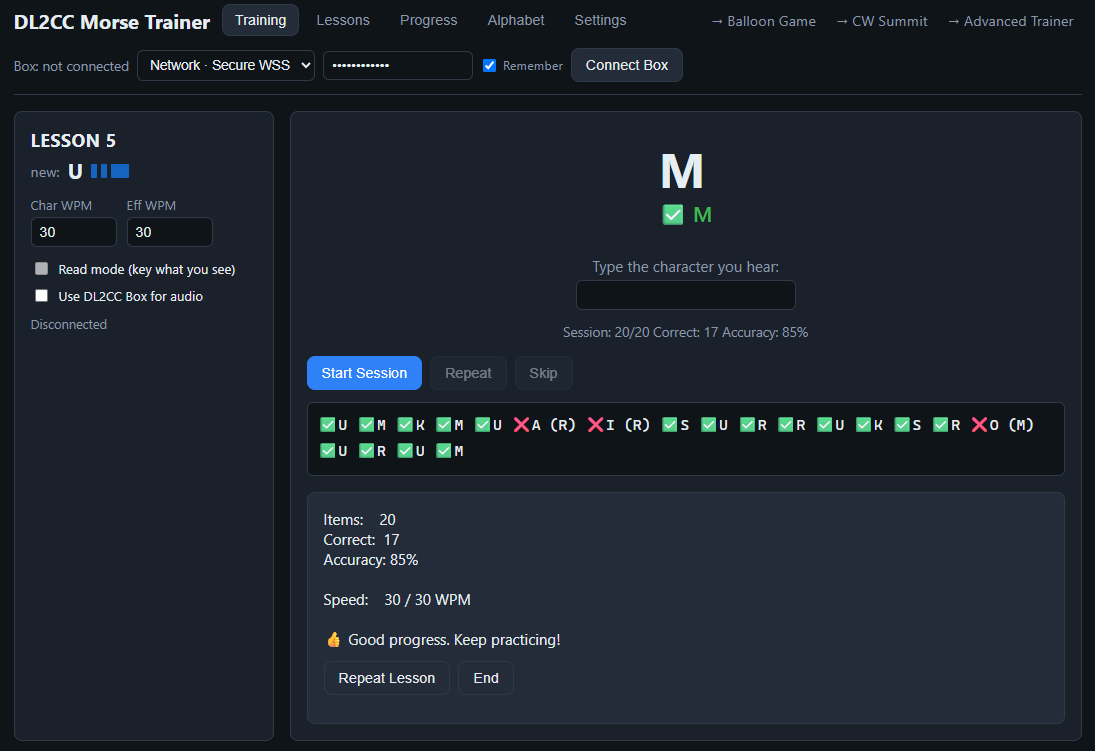Click the new letter U in sidebar
Image resolution: width=1095 pixels, height=751 pixels.
coord(75,172)
